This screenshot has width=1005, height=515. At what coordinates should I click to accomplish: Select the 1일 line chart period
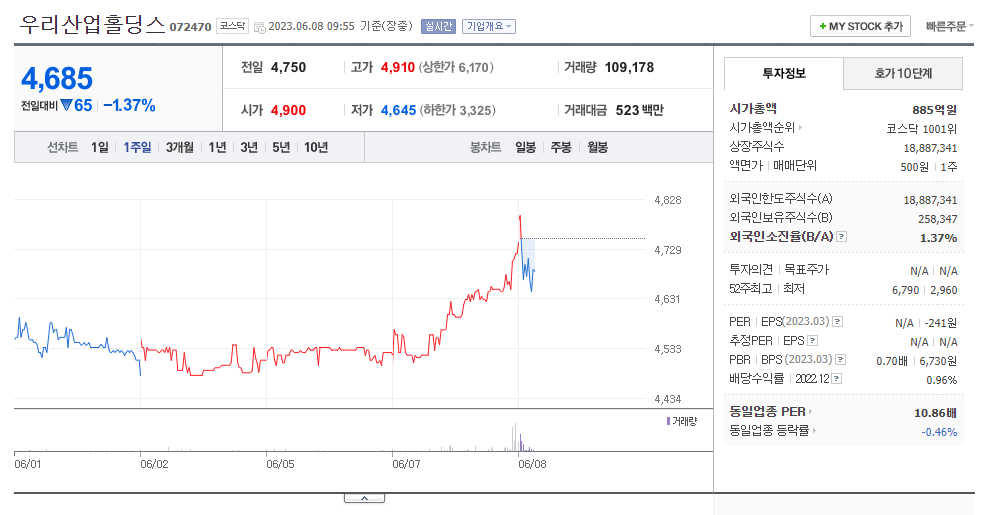coord(99,147)
